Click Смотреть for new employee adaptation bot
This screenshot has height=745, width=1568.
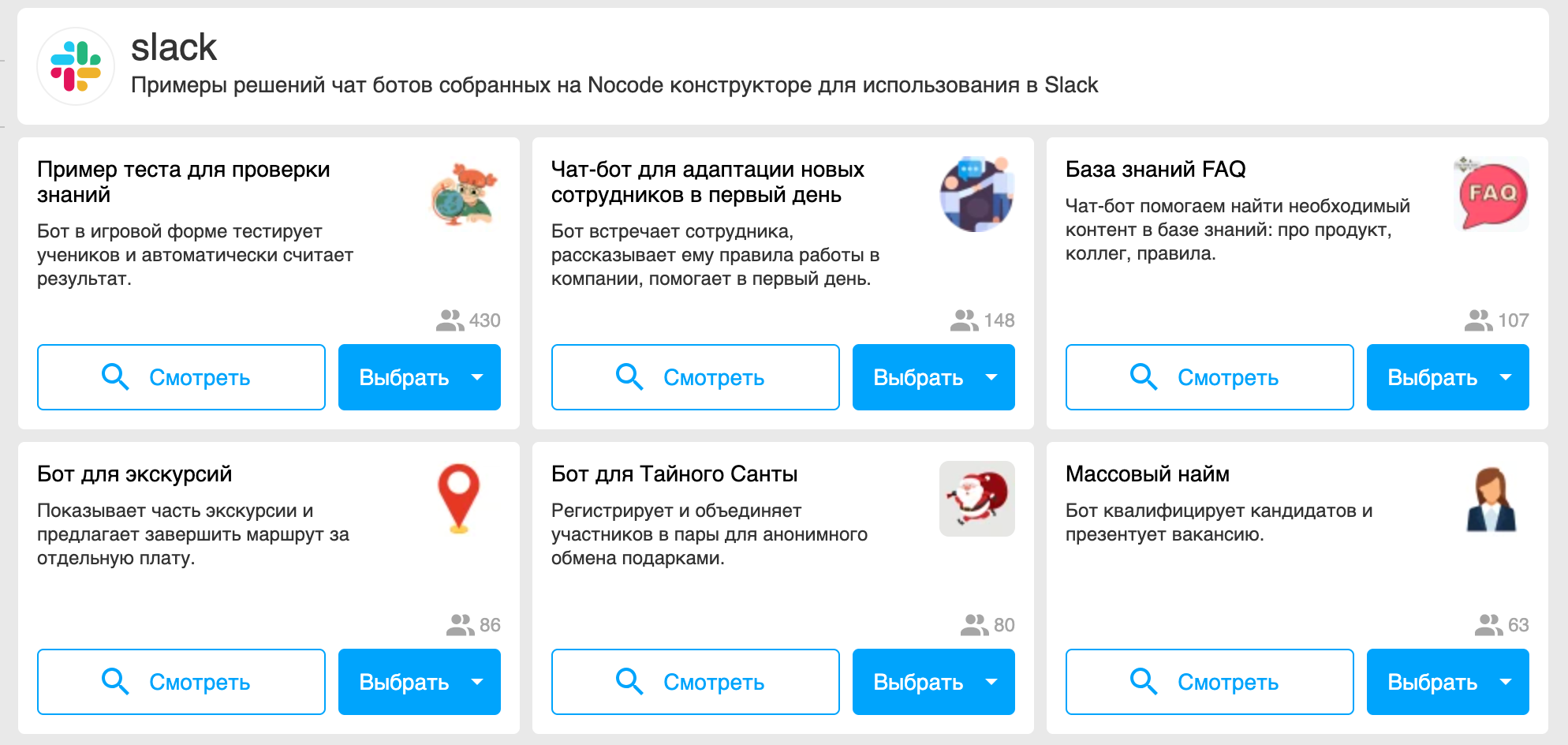point(696,377)
